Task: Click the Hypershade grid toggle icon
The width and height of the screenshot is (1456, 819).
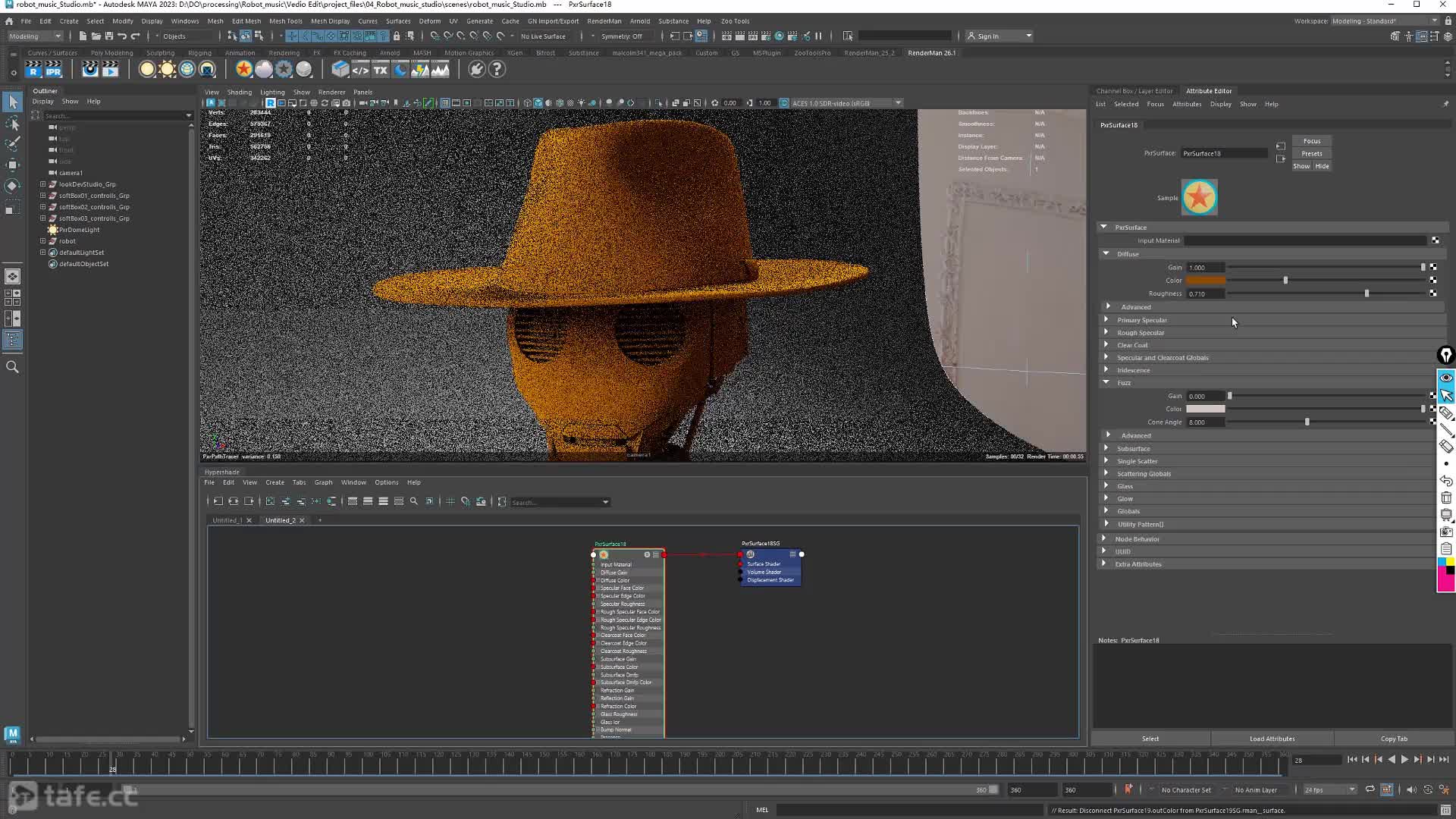Action: pos(450,501)
